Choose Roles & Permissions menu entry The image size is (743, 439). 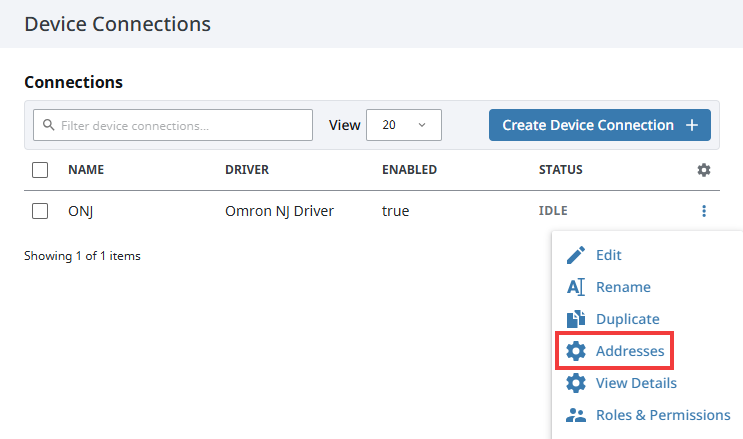coord(662,415)
